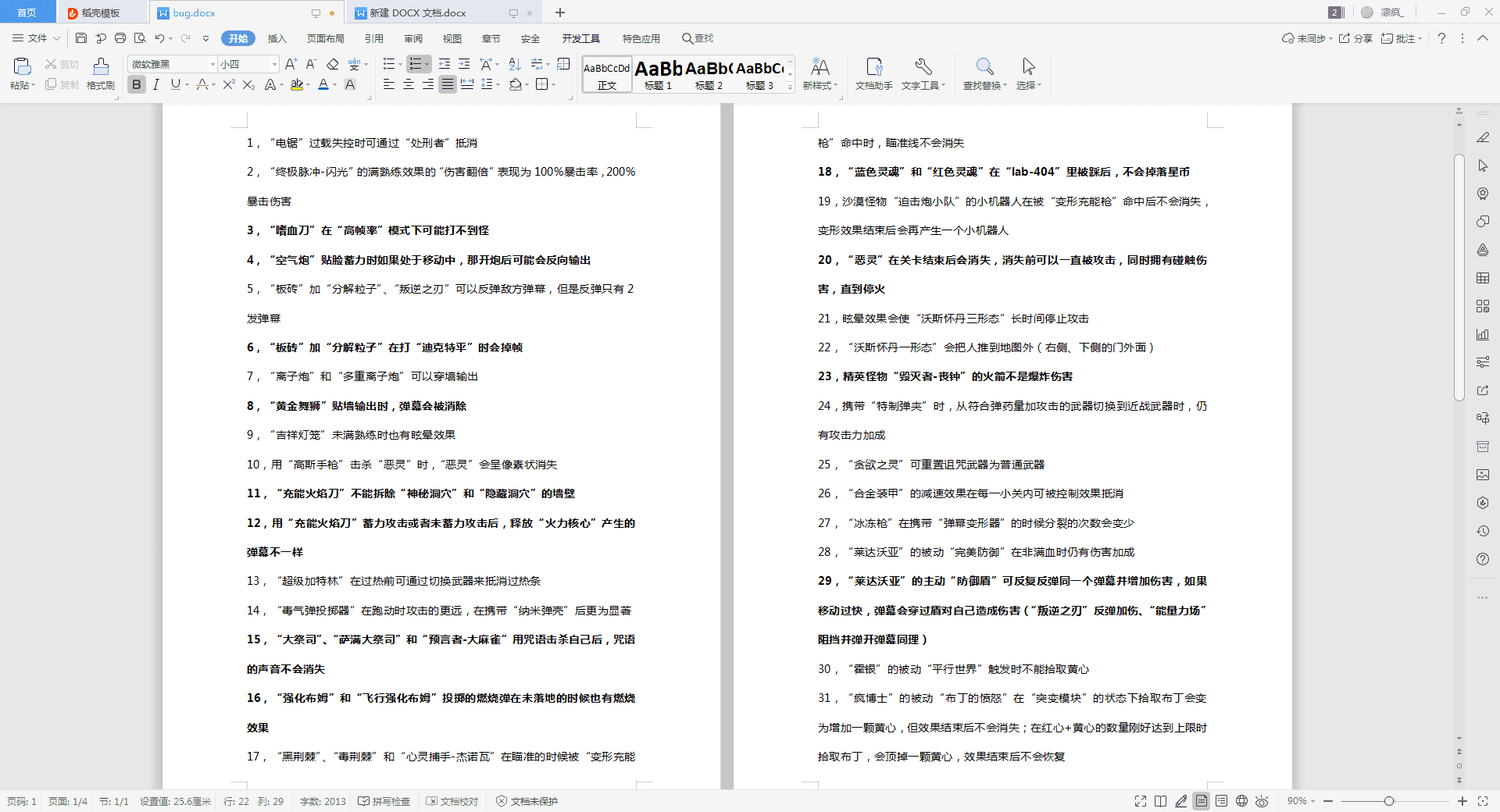Expand the File (文件) menu arrow
The height and width of the screenshot is (812, 1500).
pos(56,38)
